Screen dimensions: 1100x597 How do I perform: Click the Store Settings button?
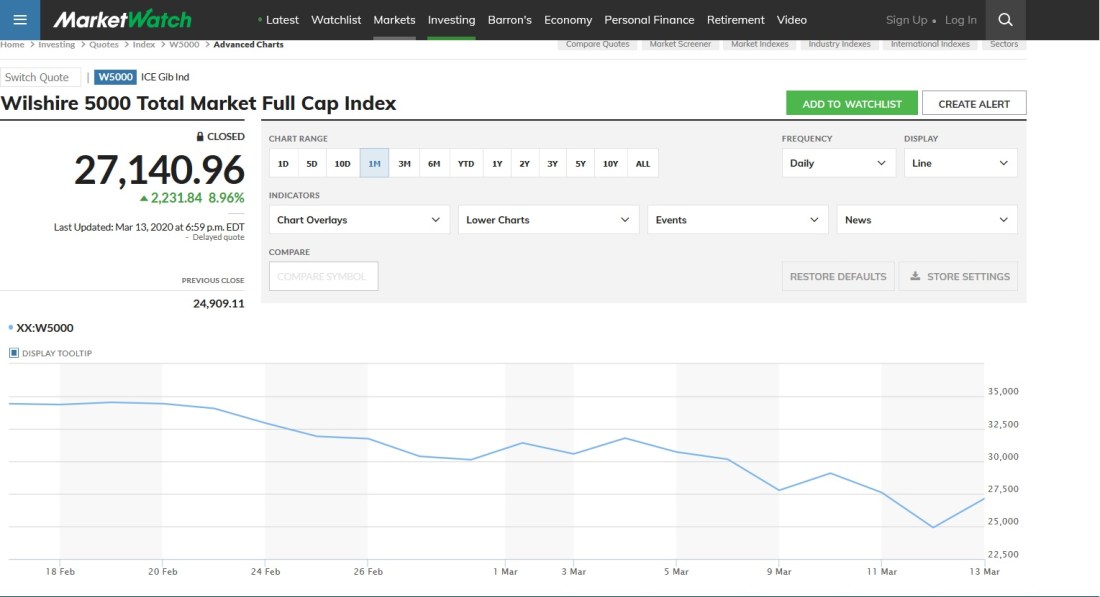(x=958, y=277)
